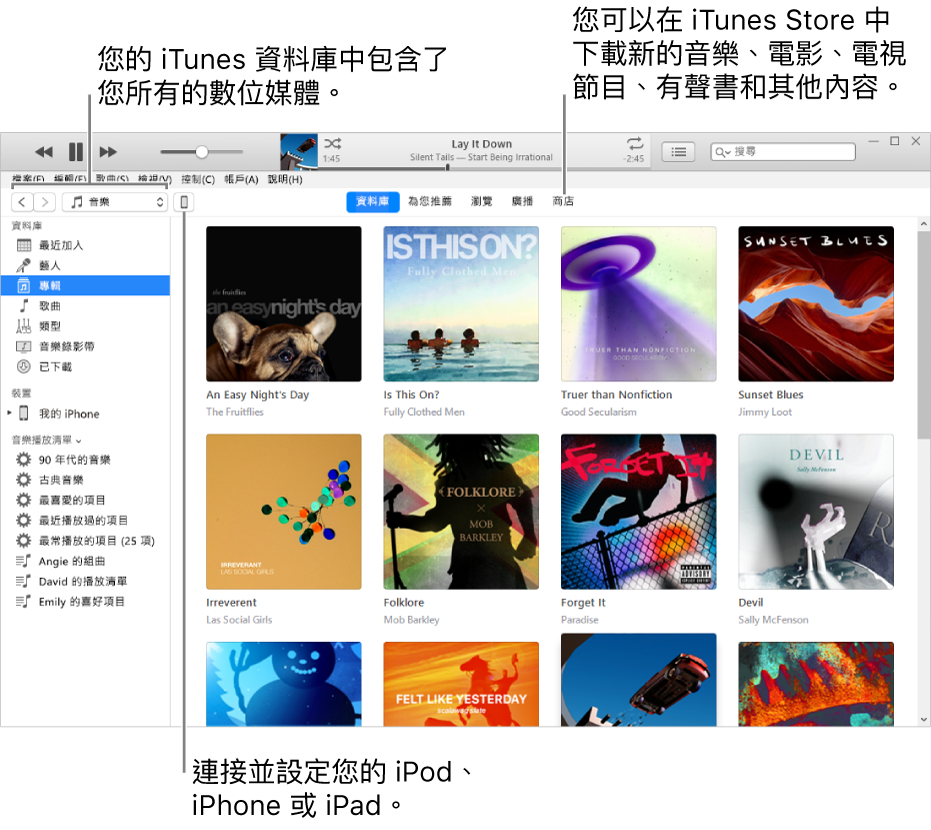Select 類型 in the sidebar
The height and width of the screenshot is (830, 931).
point(86,326)
